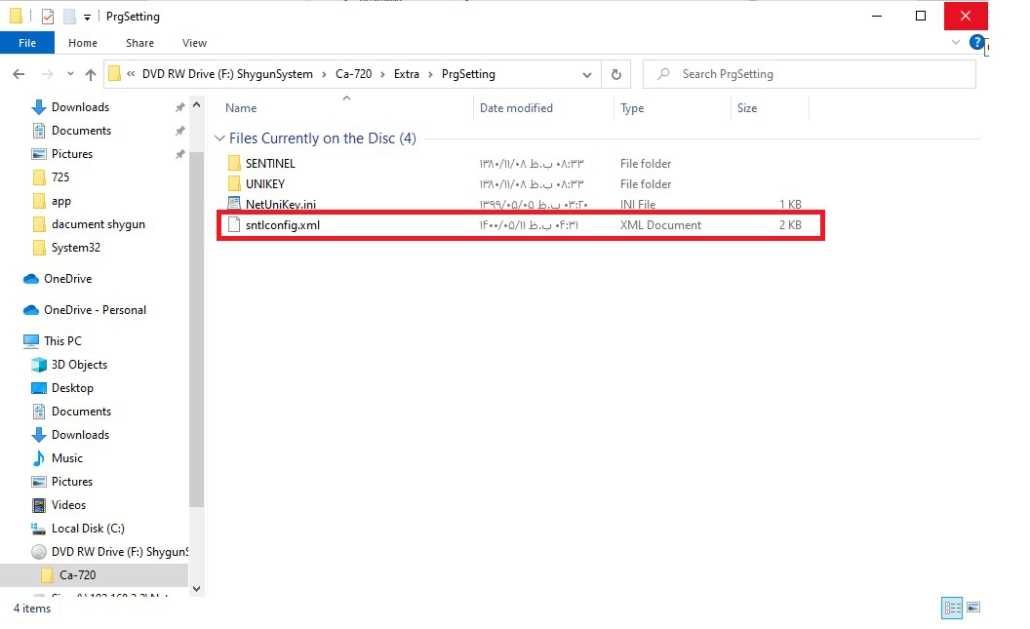Screen dimensions: 1030x629
Task: Collapse the Files Currently on the Disc group
Action: [220, 139]
